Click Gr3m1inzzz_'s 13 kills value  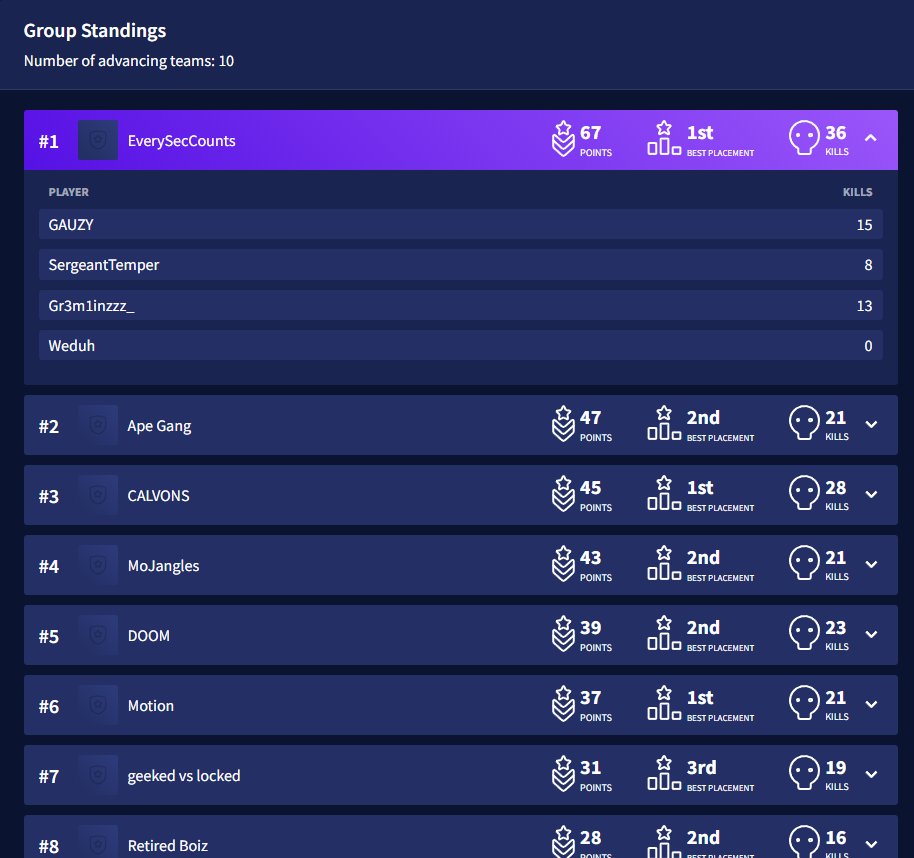click(864, 305)
